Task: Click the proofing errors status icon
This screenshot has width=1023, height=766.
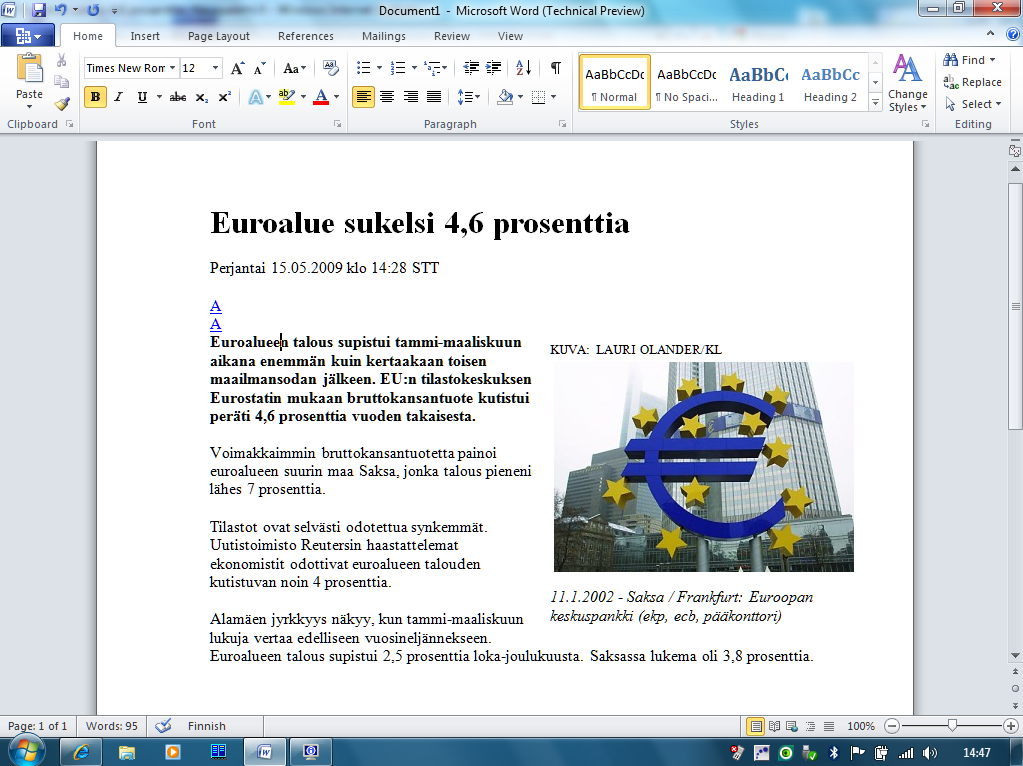Action: coord(163,726)
